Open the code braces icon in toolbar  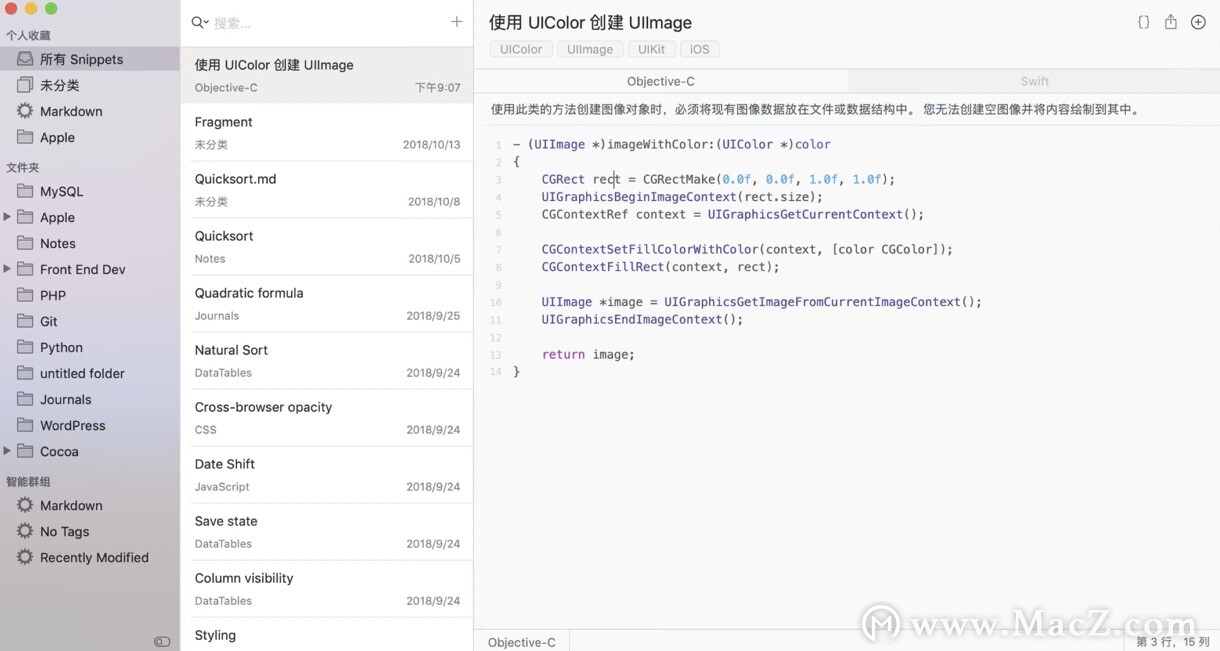1143,22
